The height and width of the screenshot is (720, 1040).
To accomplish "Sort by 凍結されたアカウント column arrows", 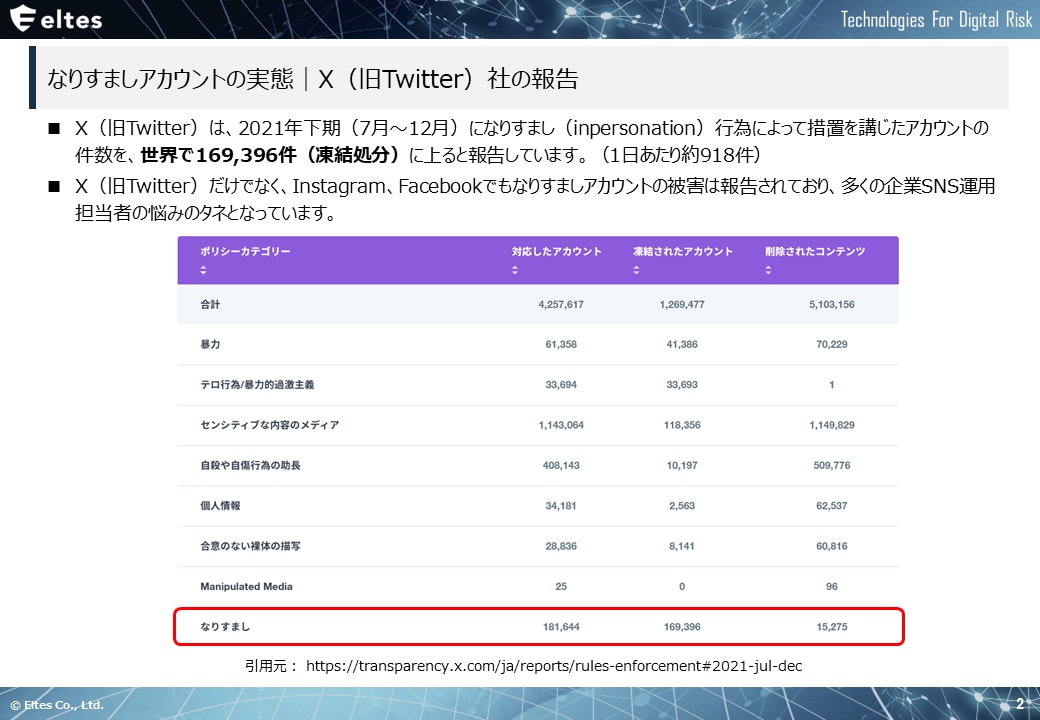I will tap(636, 270).
